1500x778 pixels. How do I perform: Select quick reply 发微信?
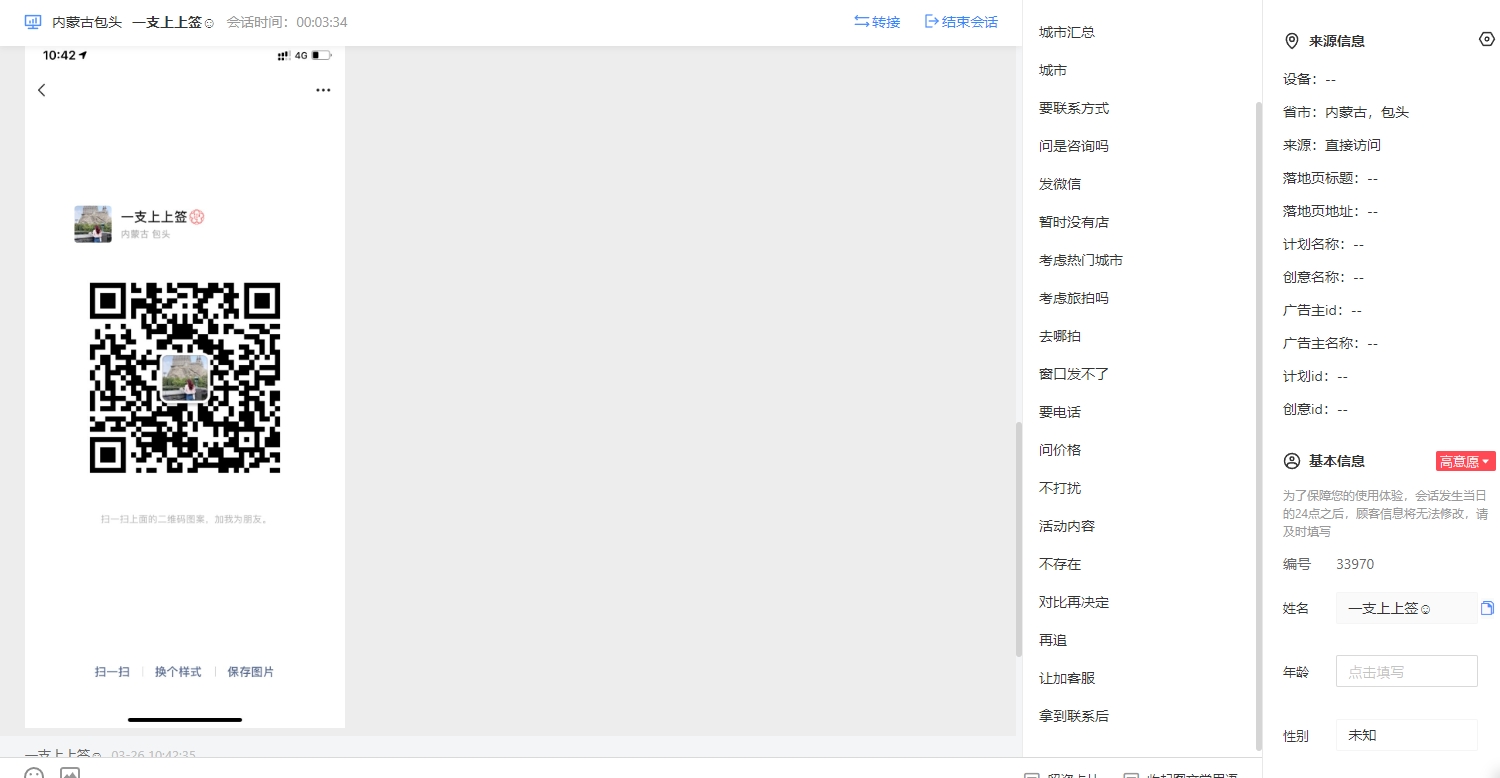click(1060, 184)
